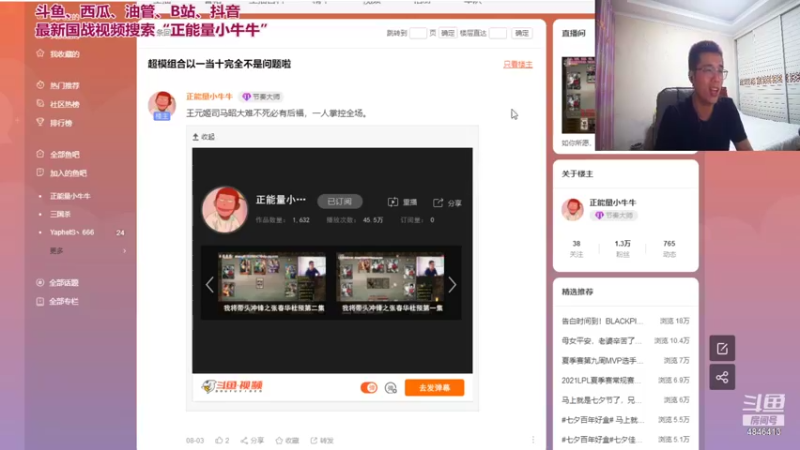Open the post's more-options dots menu
The width and height of the screenshot is (800, 450).
(x=533, y=440)
